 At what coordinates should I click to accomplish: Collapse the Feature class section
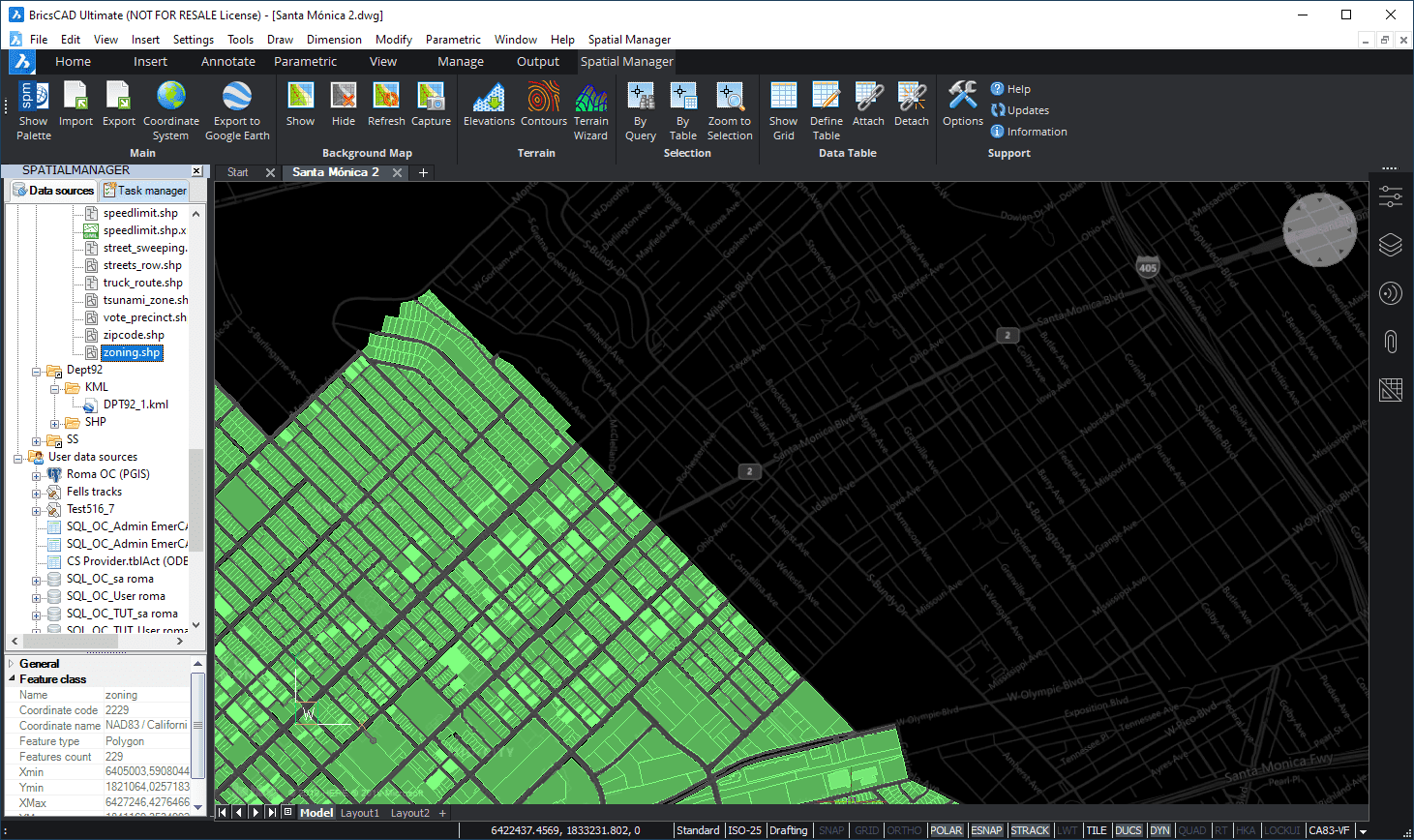(13, 679)
